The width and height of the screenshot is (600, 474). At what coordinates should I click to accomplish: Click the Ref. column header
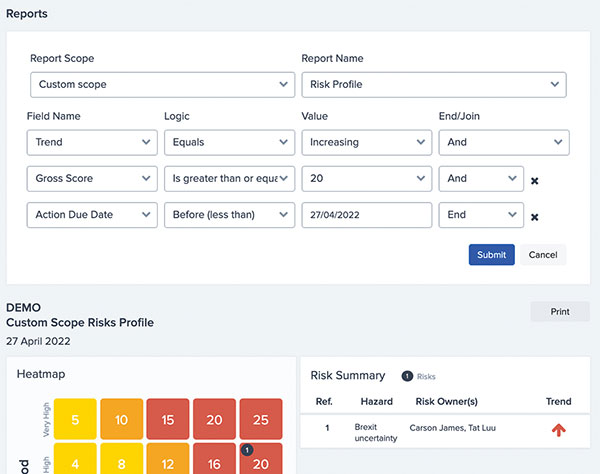tap(324, 401)
